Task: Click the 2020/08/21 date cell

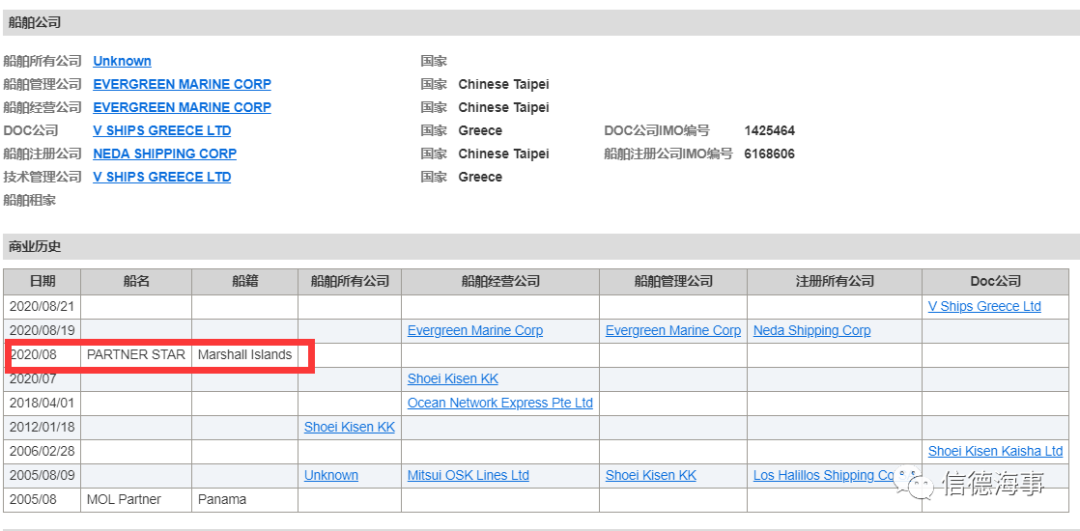Action: [42, 306]
